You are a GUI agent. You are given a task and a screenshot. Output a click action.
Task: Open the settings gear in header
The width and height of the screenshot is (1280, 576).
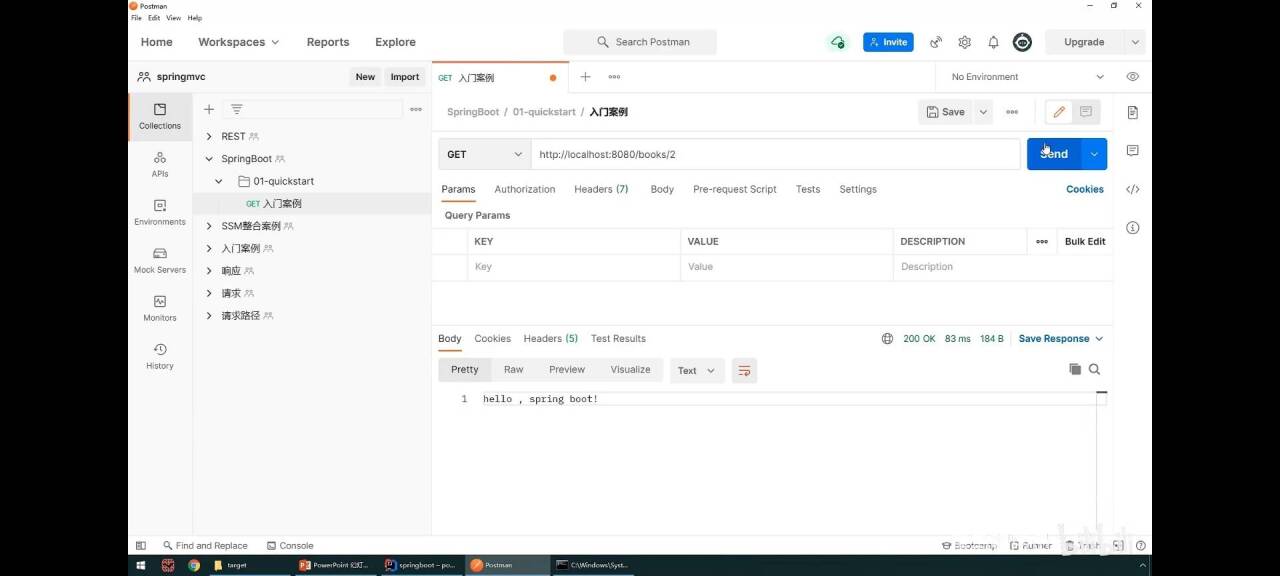tap(965, 42)
